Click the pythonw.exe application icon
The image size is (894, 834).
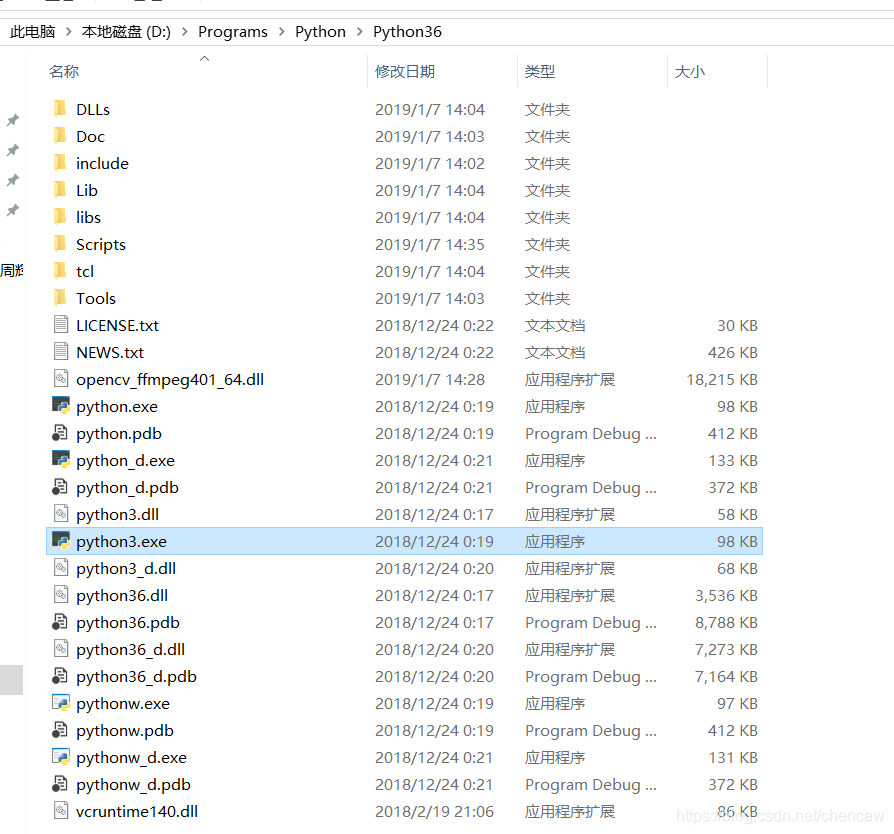(60, 703)
